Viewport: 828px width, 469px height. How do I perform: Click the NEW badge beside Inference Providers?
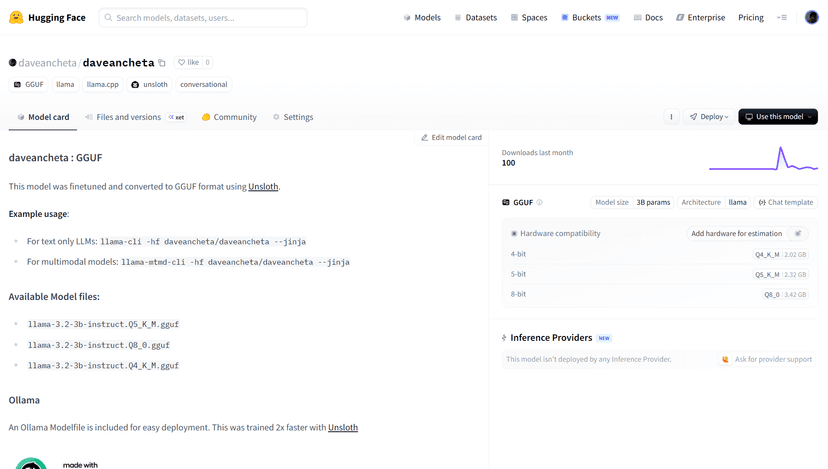604,338
